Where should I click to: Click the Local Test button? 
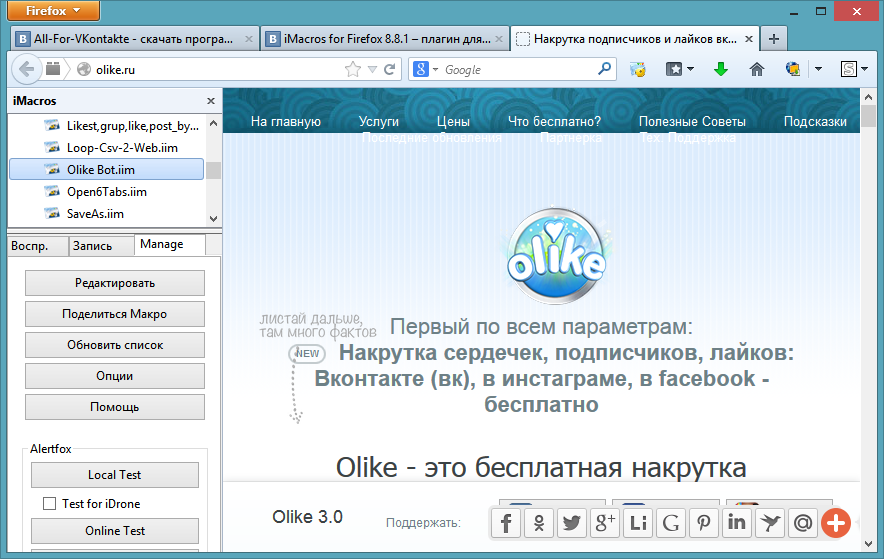click(x=115, y=475)
